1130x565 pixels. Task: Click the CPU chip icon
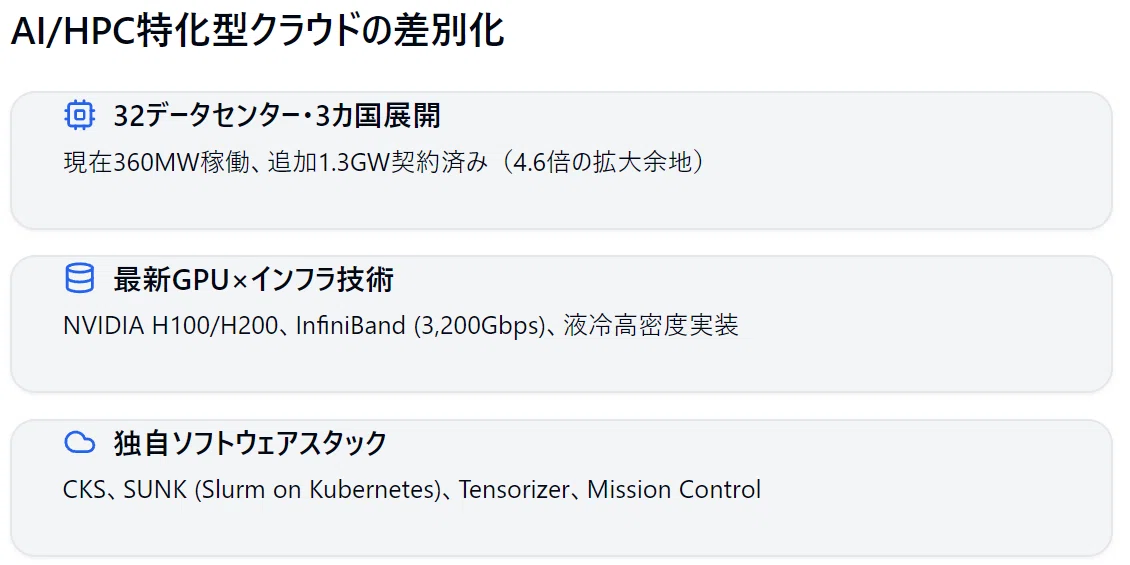coord(79,115)
